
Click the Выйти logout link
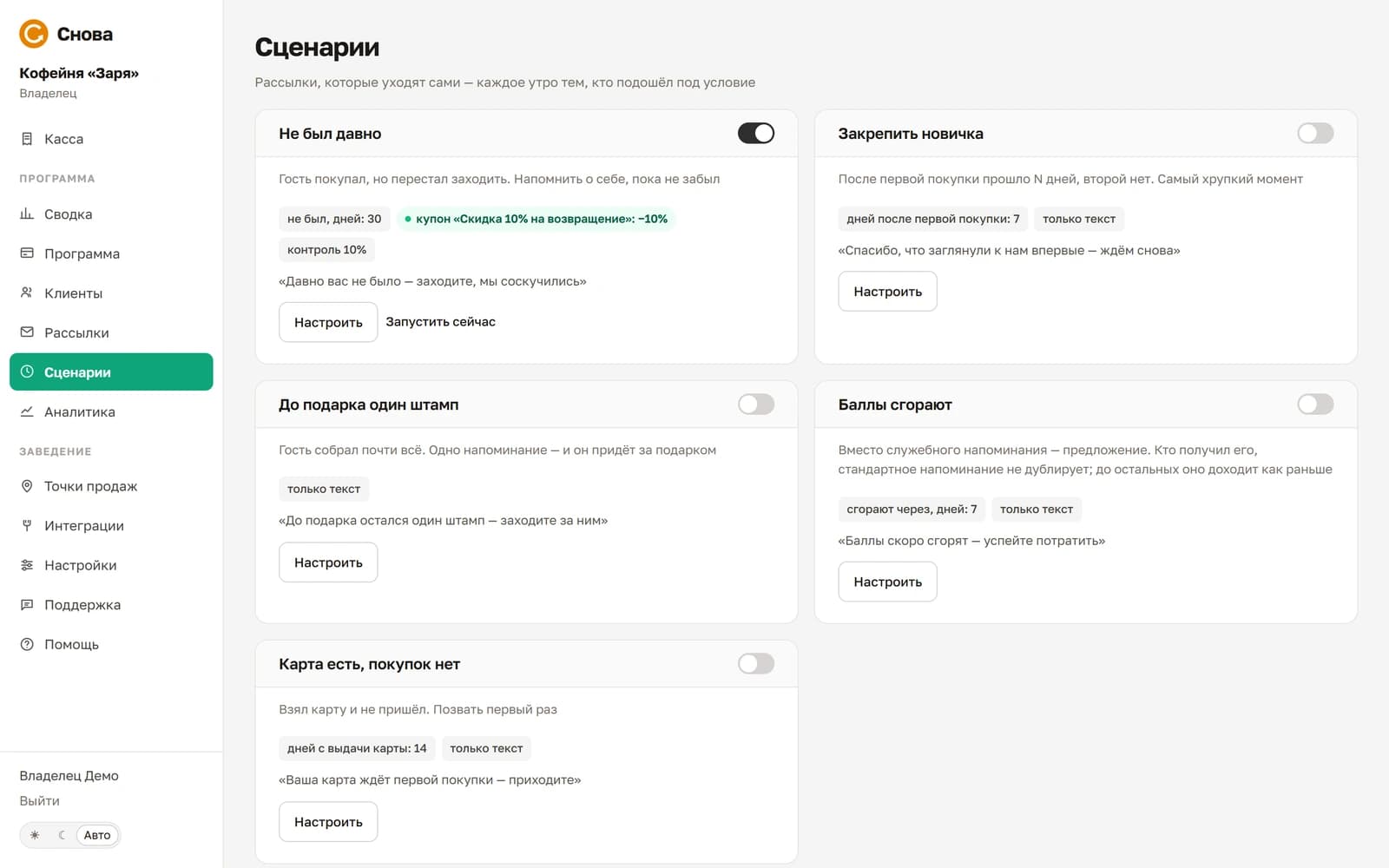40,801
